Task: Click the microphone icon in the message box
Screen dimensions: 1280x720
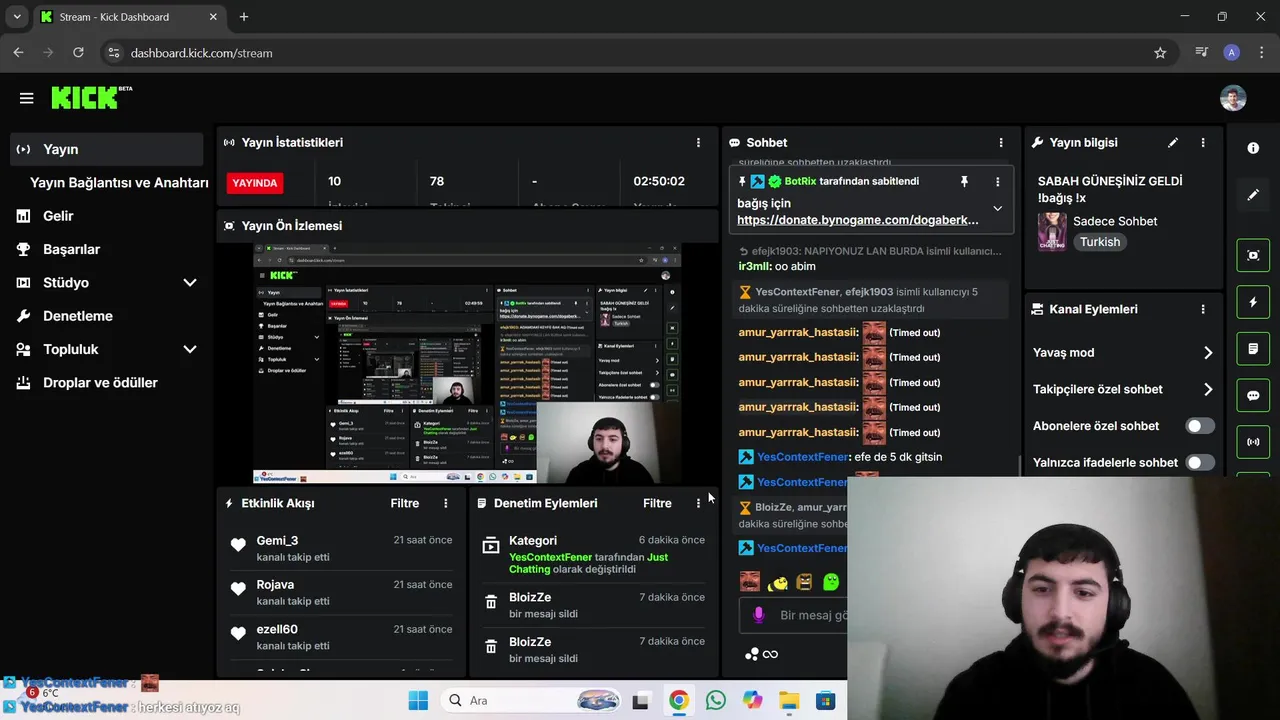Action: [x=758, y=615]
